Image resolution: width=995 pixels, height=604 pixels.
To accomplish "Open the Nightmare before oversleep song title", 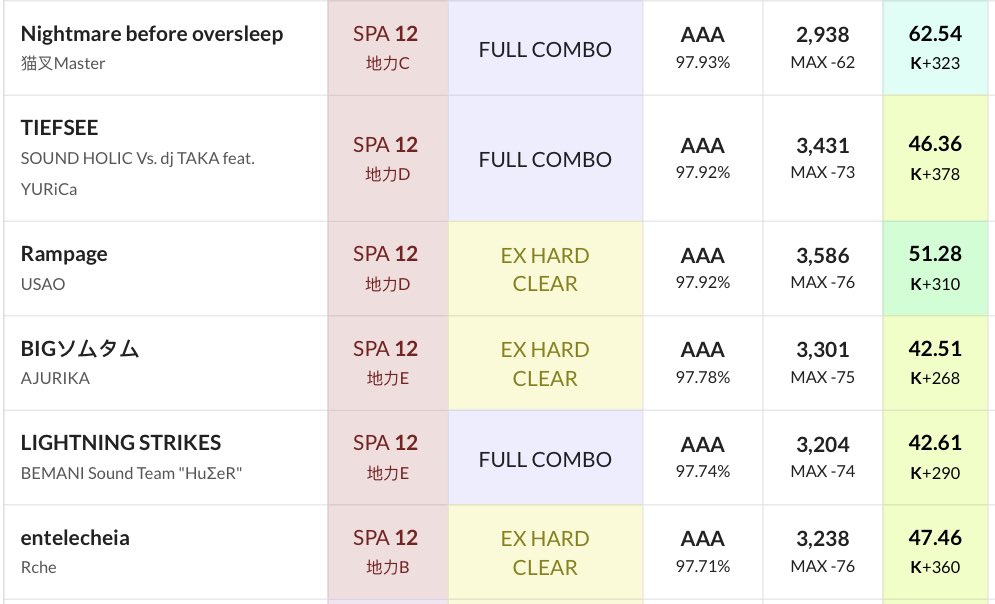I will pyautogui.click(x=152, y=34).
